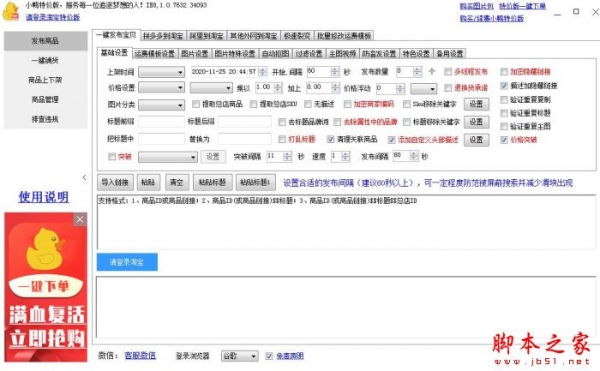This screenshot has width=600, height=371.
Task: Open the 运费模板设置 sub-tab
Action: point(155,54)
